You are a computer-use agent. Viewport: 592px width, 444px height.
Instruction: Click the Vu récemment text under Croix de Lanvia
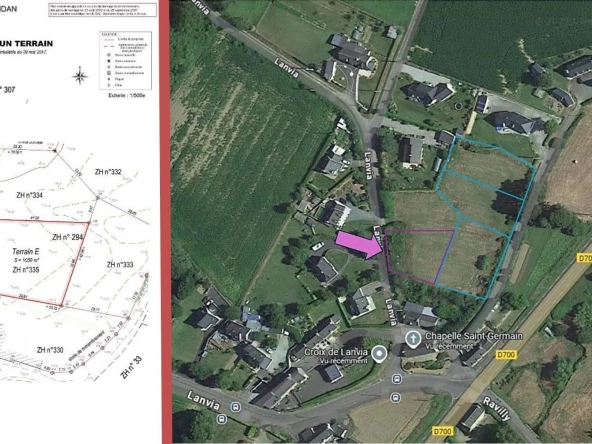pos(343,361)
